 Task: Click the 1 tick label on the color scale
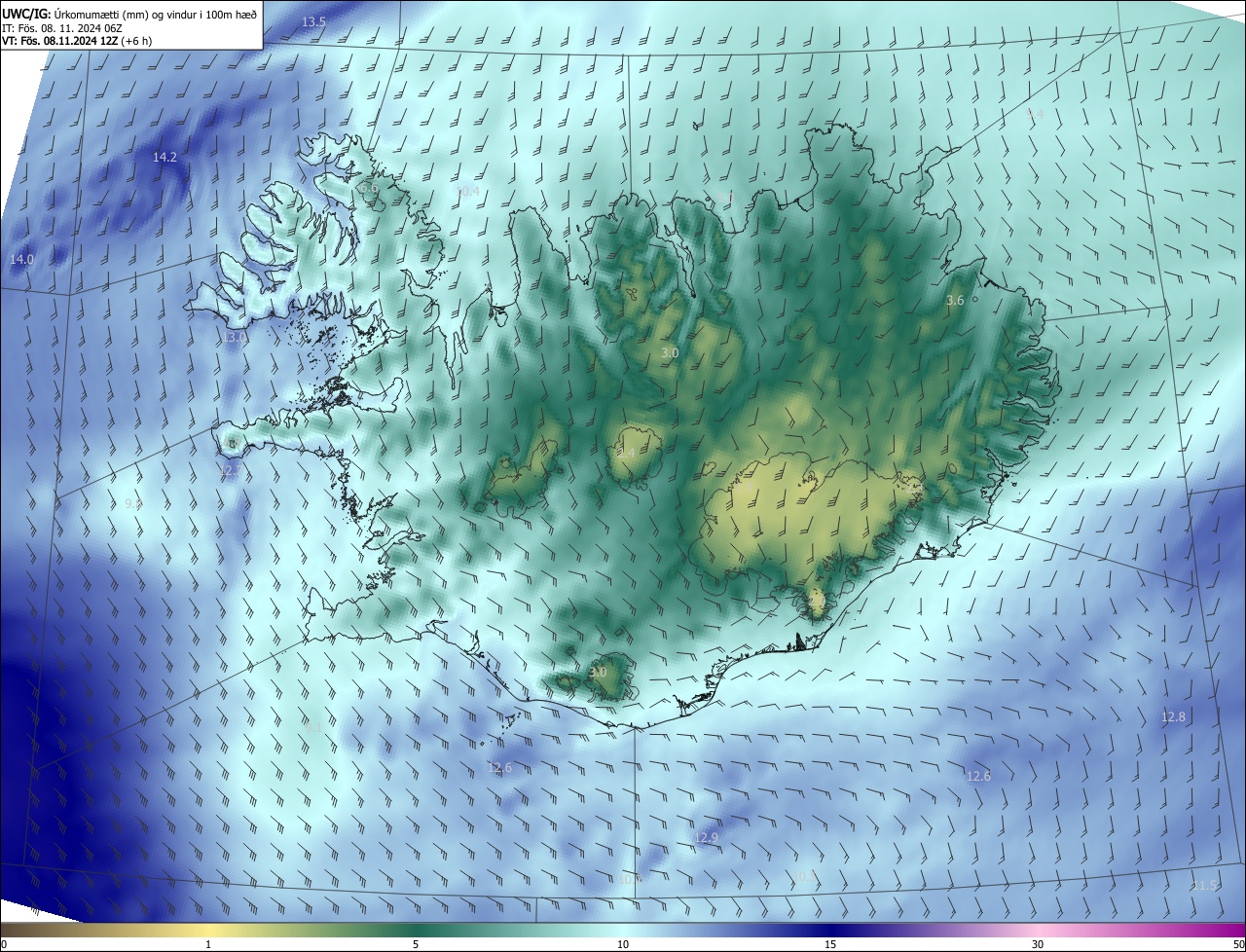pos(208,944)
